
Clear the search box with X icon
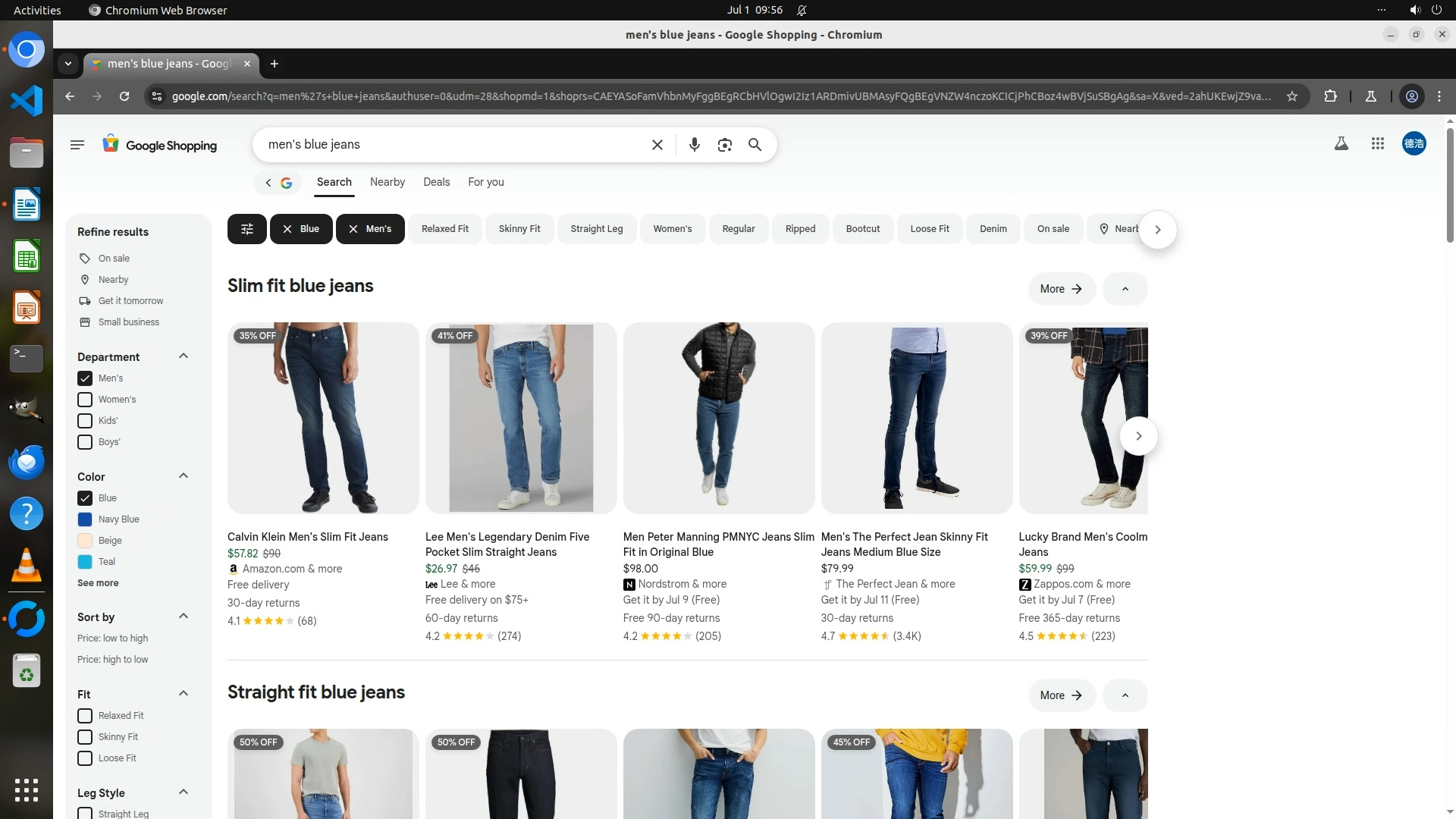(x=657, y=145)
